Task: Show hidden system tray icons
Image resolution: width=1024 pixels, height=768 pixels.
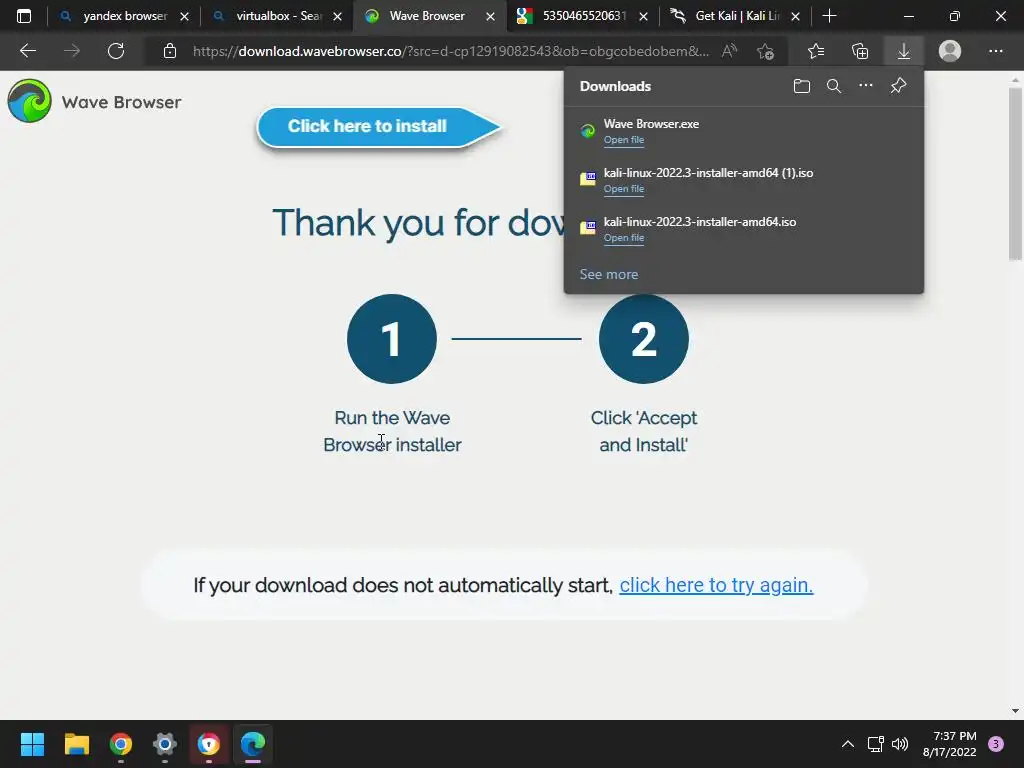Action: tap(848, 744)
